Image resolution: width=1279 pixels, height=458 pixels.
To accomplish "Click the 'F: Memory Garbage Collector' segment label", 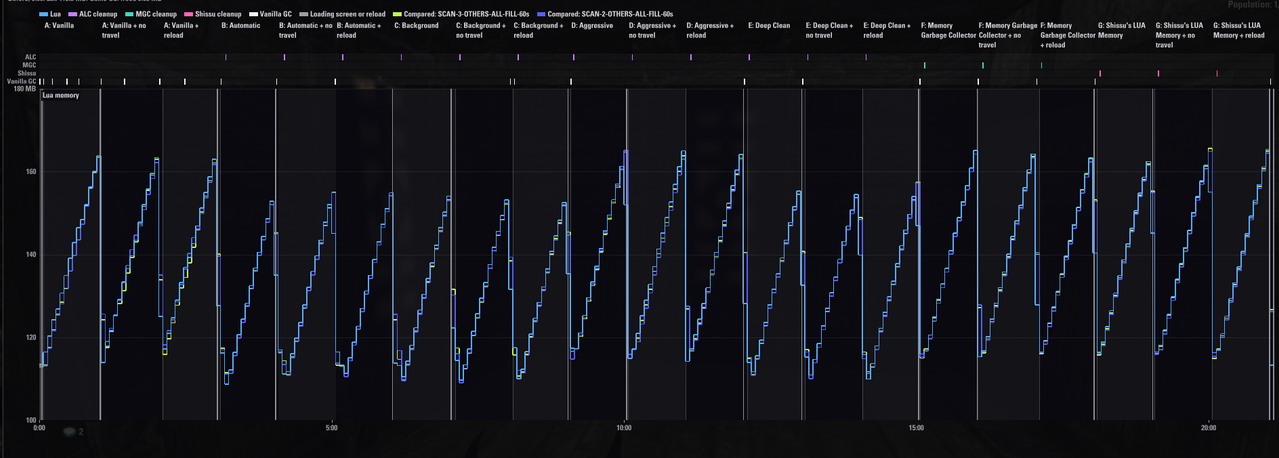I will click(x=949, y=30).
